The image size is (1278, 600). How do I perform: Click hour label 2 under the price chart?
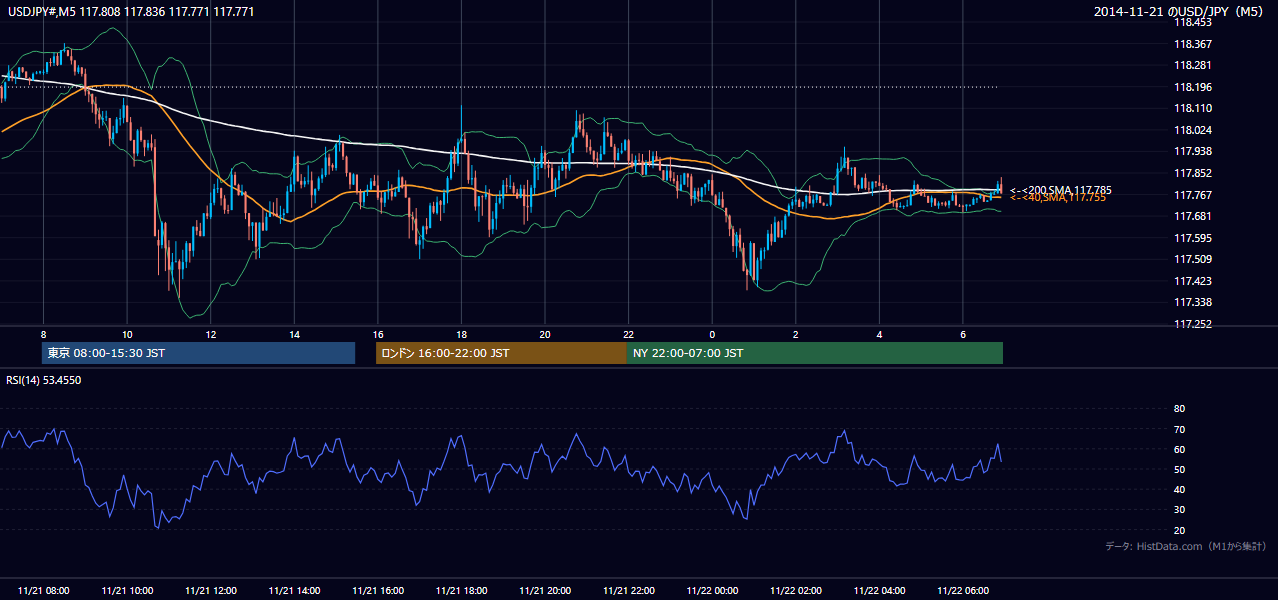click(796, 333)
